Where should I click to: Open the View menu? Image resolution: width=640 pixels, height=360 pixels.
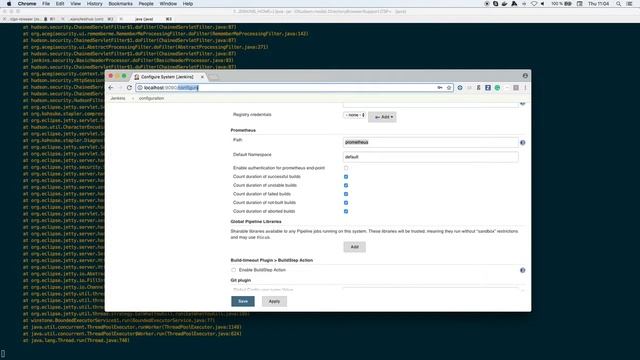76,4
